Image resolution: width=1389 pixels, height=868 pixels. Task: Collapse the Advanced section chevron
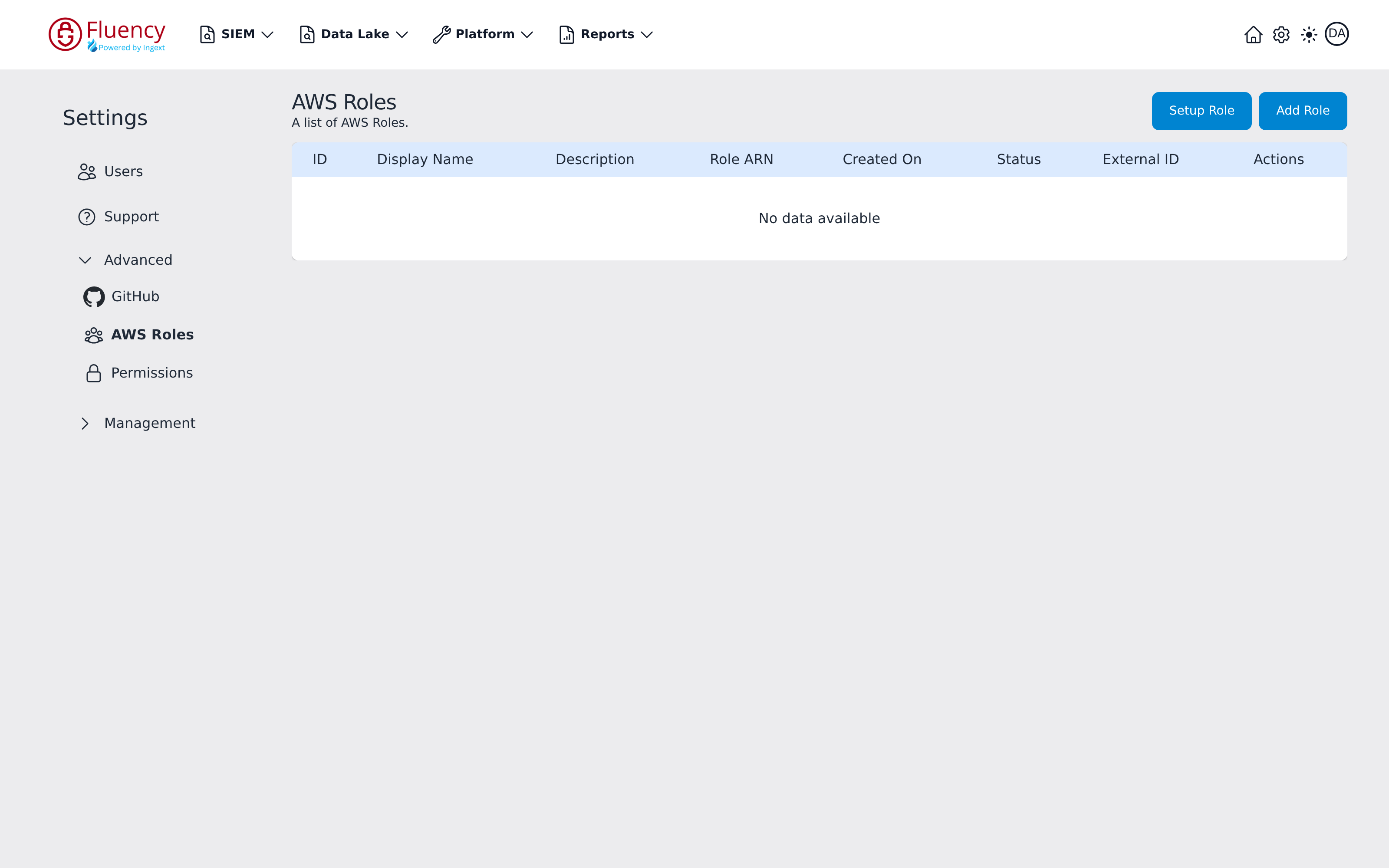click(x=85, y=261)
